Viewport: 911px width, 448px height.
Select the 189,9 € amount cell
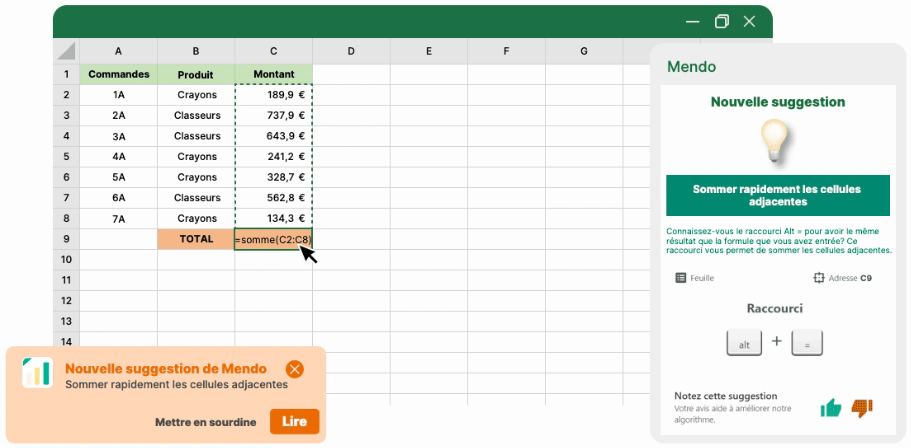(x=274, y=95)
